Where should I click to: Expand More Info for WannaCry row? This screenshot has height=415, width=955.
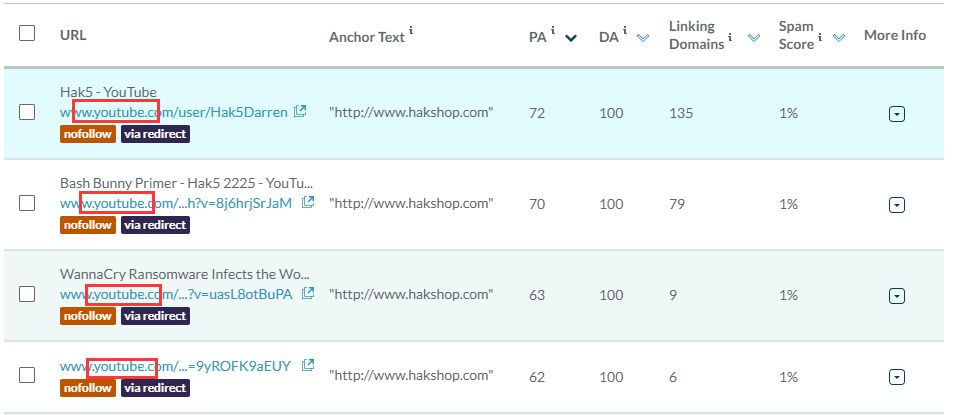click(897, 296)
